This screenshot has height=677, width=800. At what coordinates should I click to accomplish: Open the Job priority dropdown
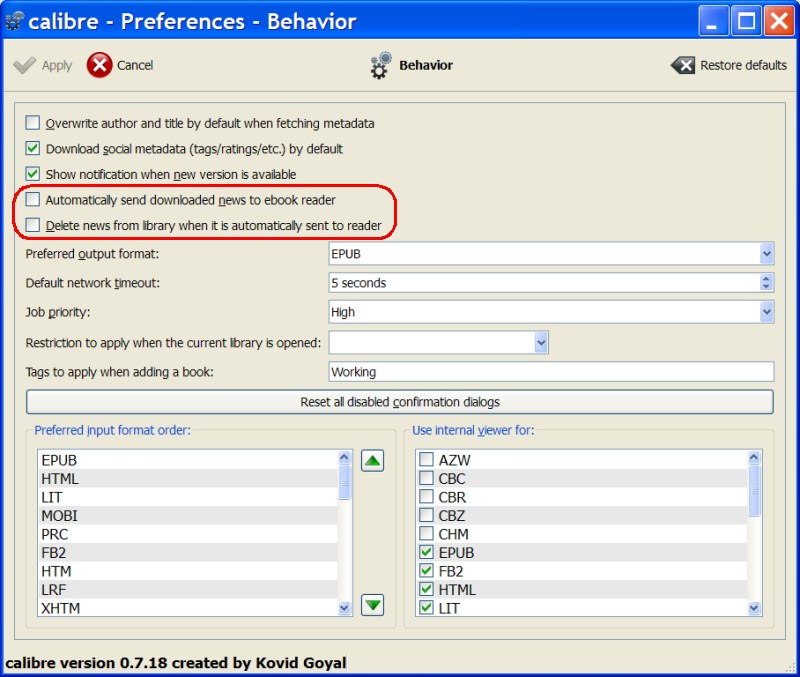click(x=766, y=312)
